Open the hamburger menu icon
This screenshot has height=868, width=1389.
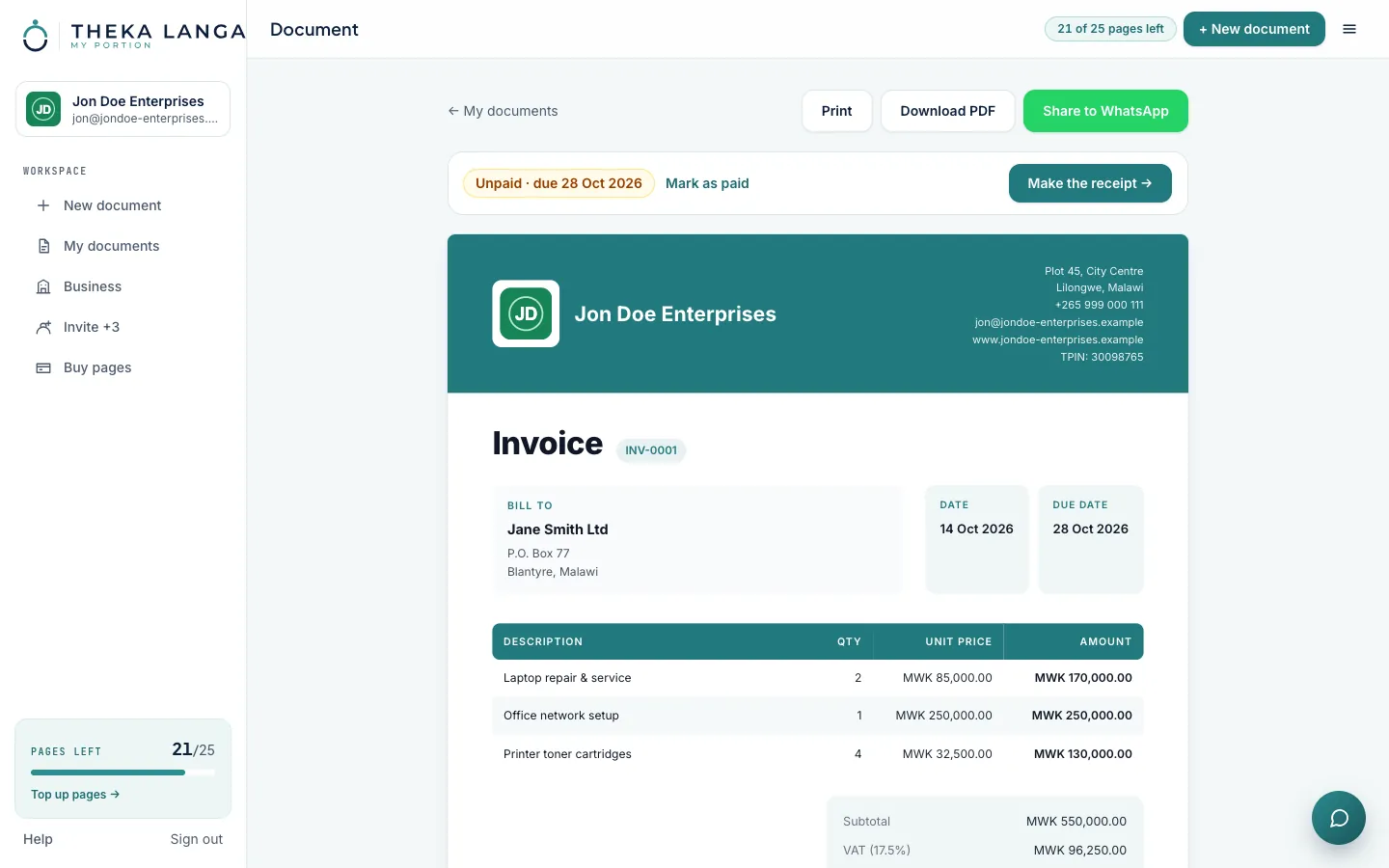(x=1349, y=29)
